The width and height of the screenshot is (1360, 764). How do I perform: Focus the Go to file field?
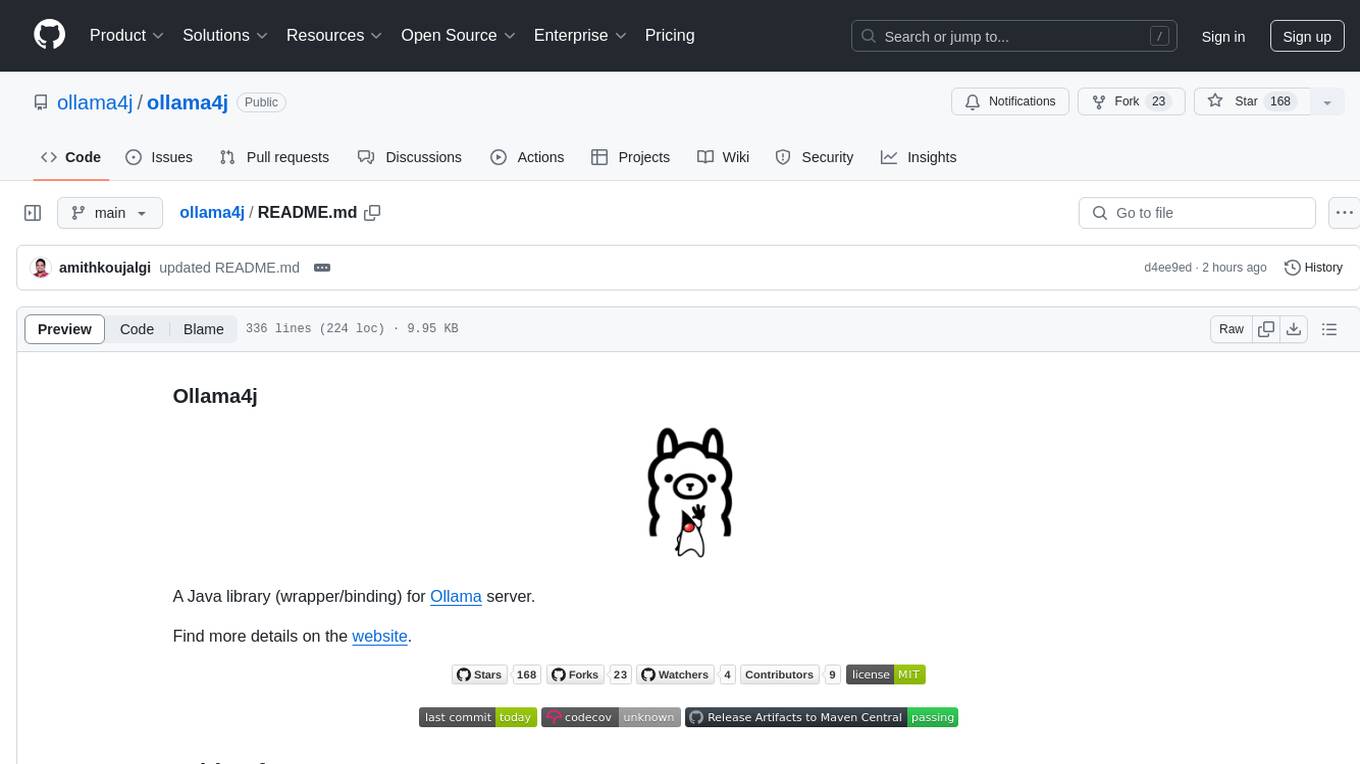coord(1197,213)
